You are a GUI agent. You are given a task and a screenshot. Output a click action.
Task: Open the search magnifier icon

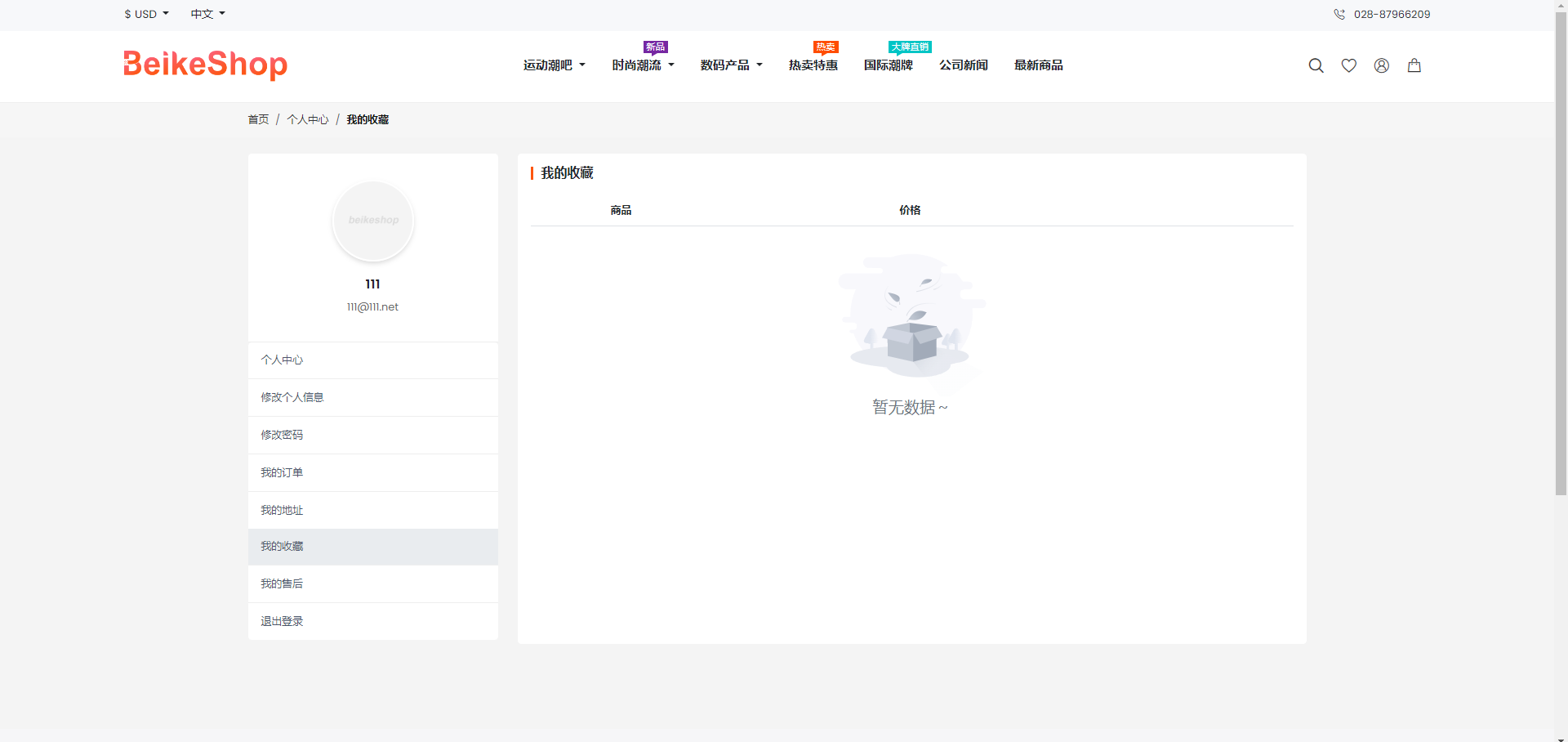click(x=1316, y=65)
